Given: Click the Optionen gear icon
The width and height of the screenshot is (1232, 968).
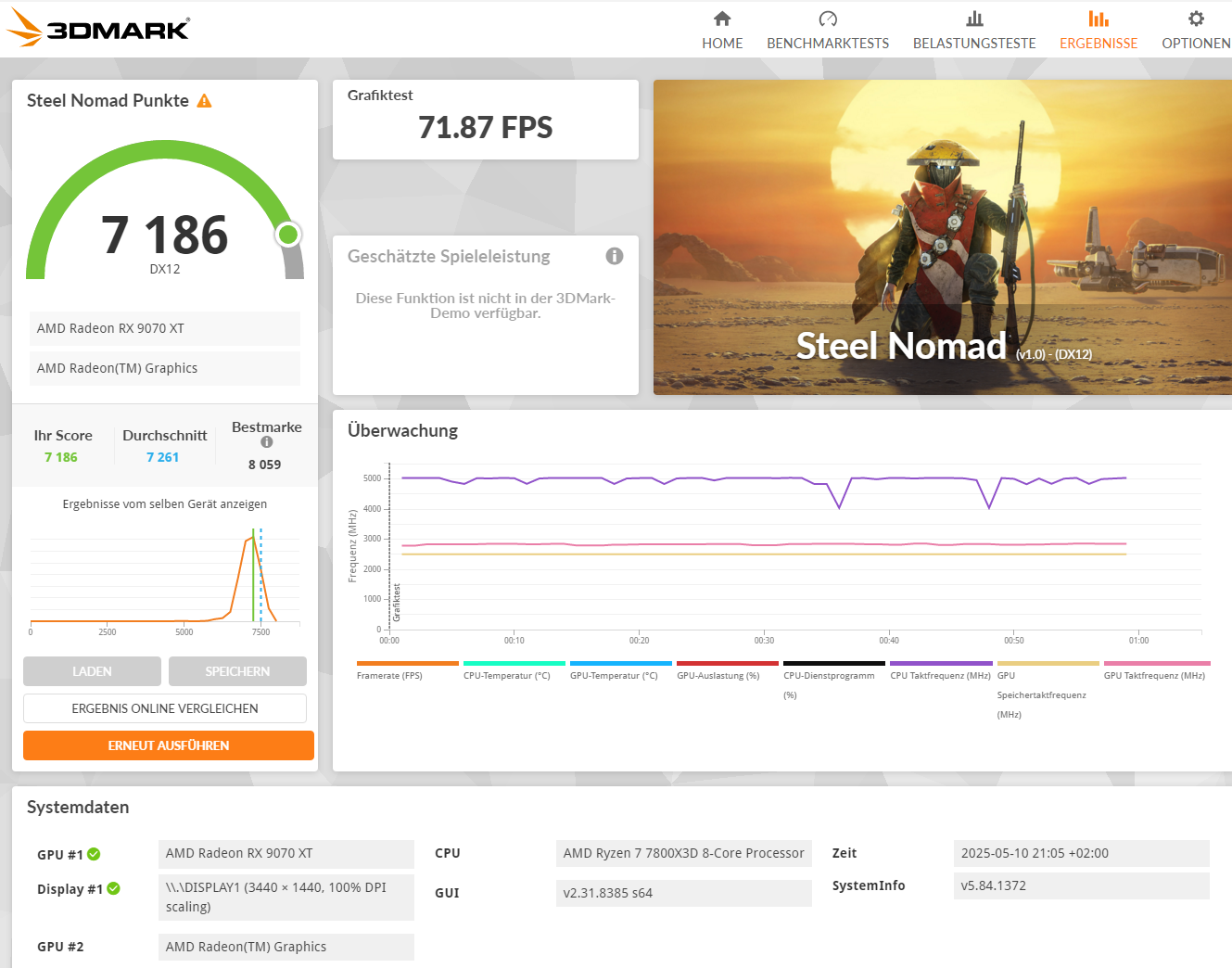Looking at the screenshot, I should [1196, 19].
